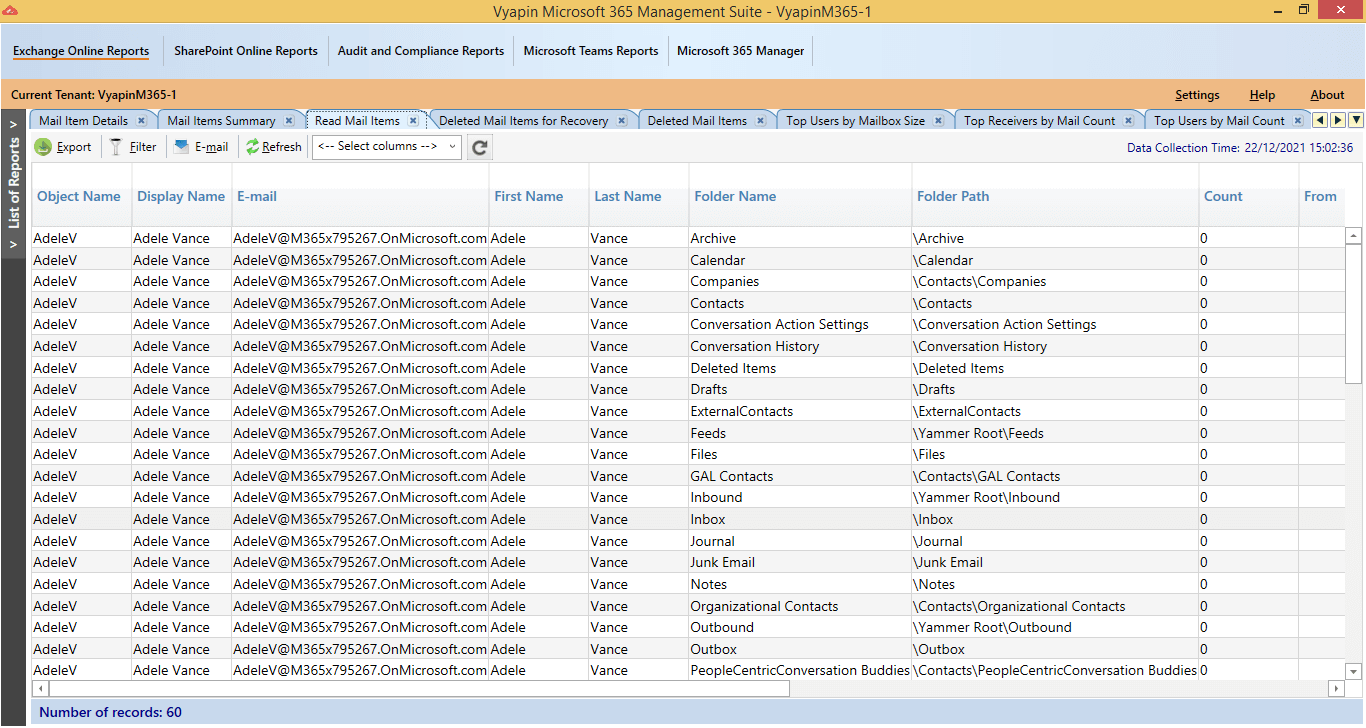The image size is (1366, 728).
Task: Switch to Top Users by Mailbox Size tab
Action: [x=855, y=121]
